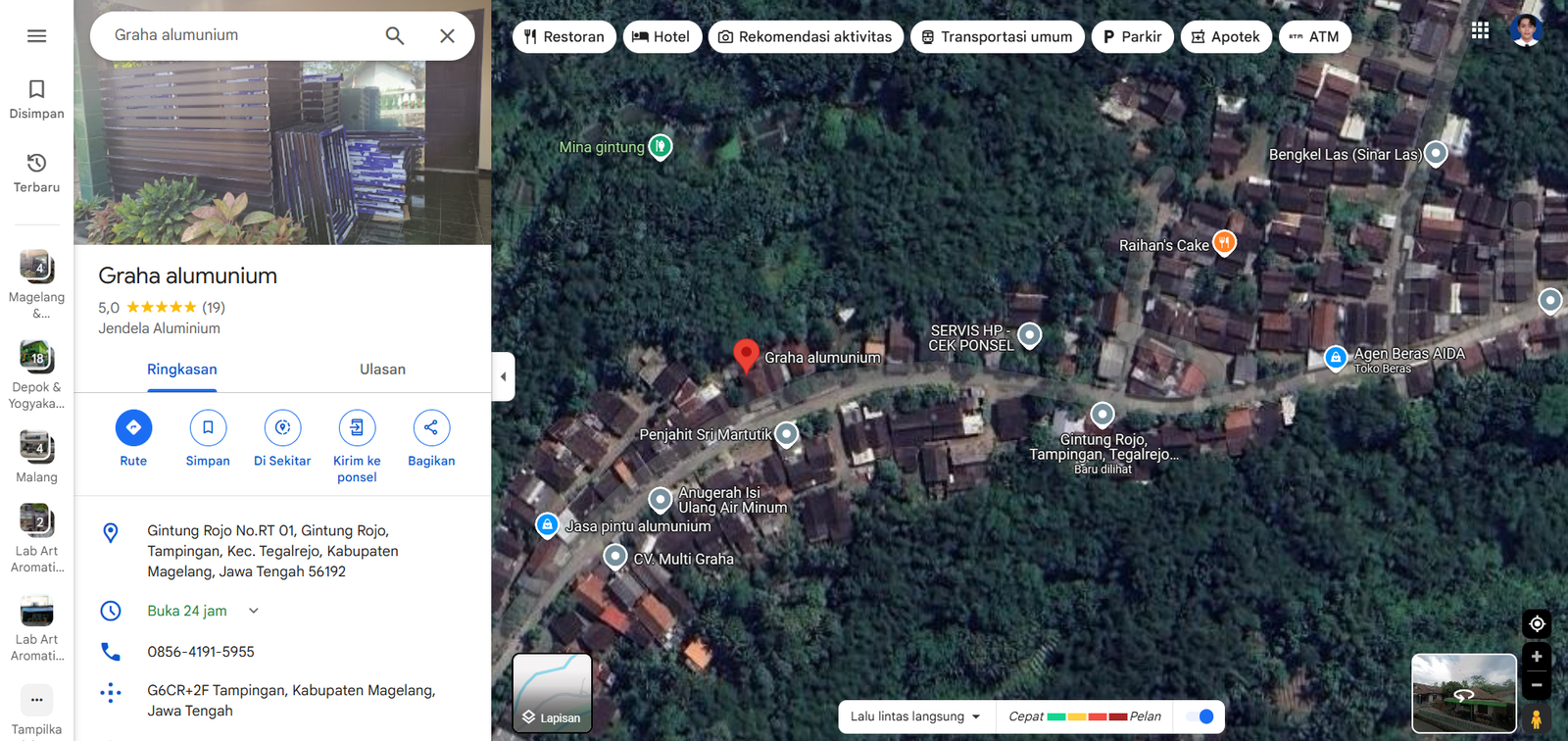Screen dimensions: 1568x741
Task: Open the Disimpan saved places
Action: (x=36, y=100)
